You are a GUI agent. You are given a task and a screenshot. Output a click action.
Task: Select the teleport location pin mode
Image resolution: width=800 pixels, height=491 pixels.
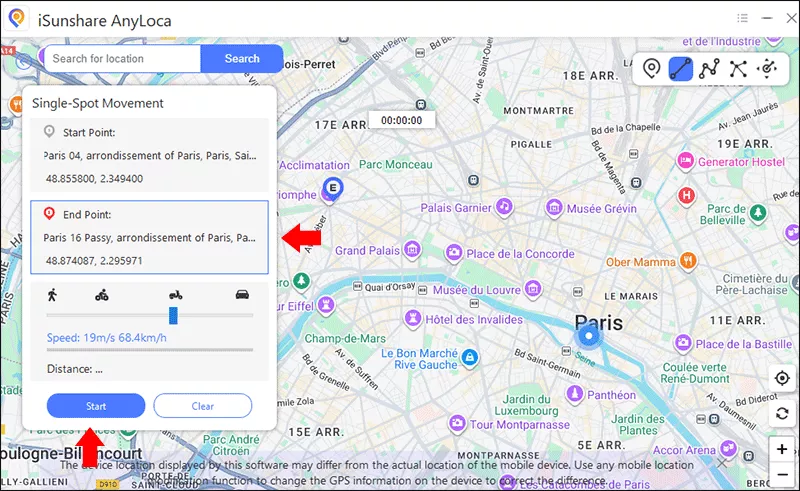point(651,68)
